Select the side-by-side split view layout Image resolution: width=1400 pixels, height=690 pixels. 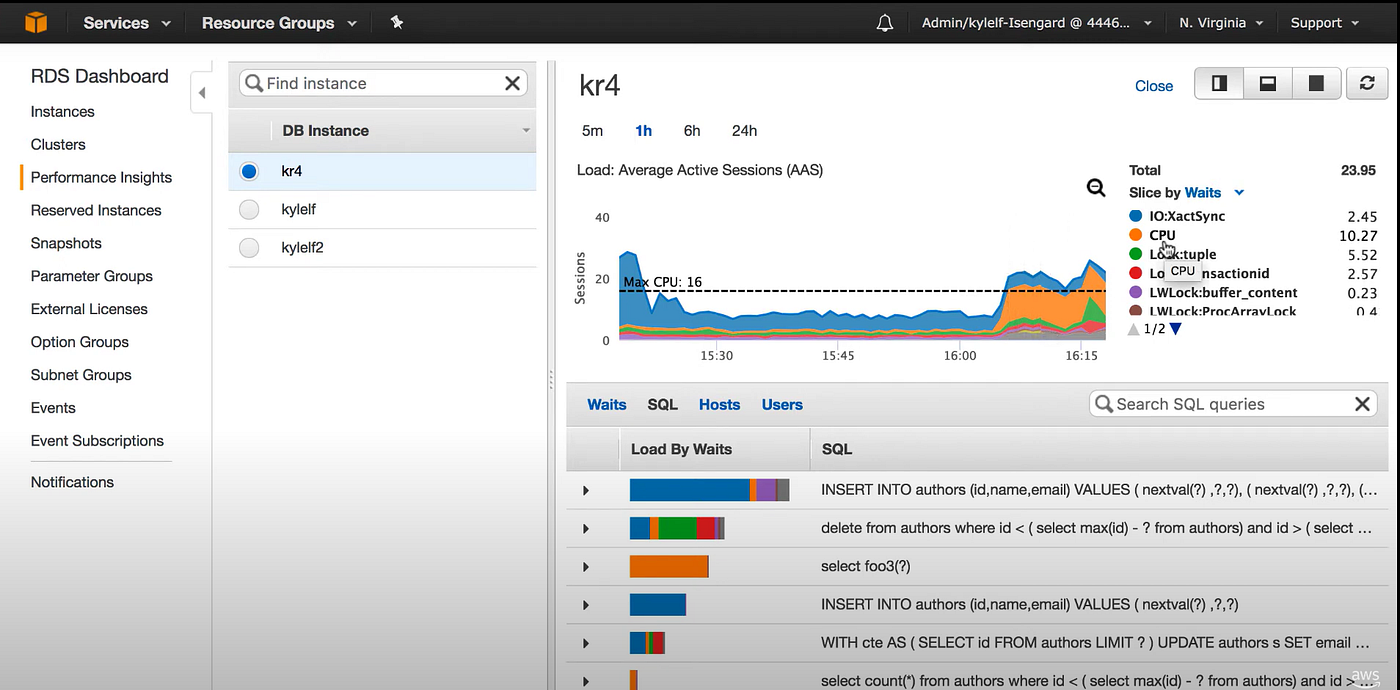point(1217,83)
